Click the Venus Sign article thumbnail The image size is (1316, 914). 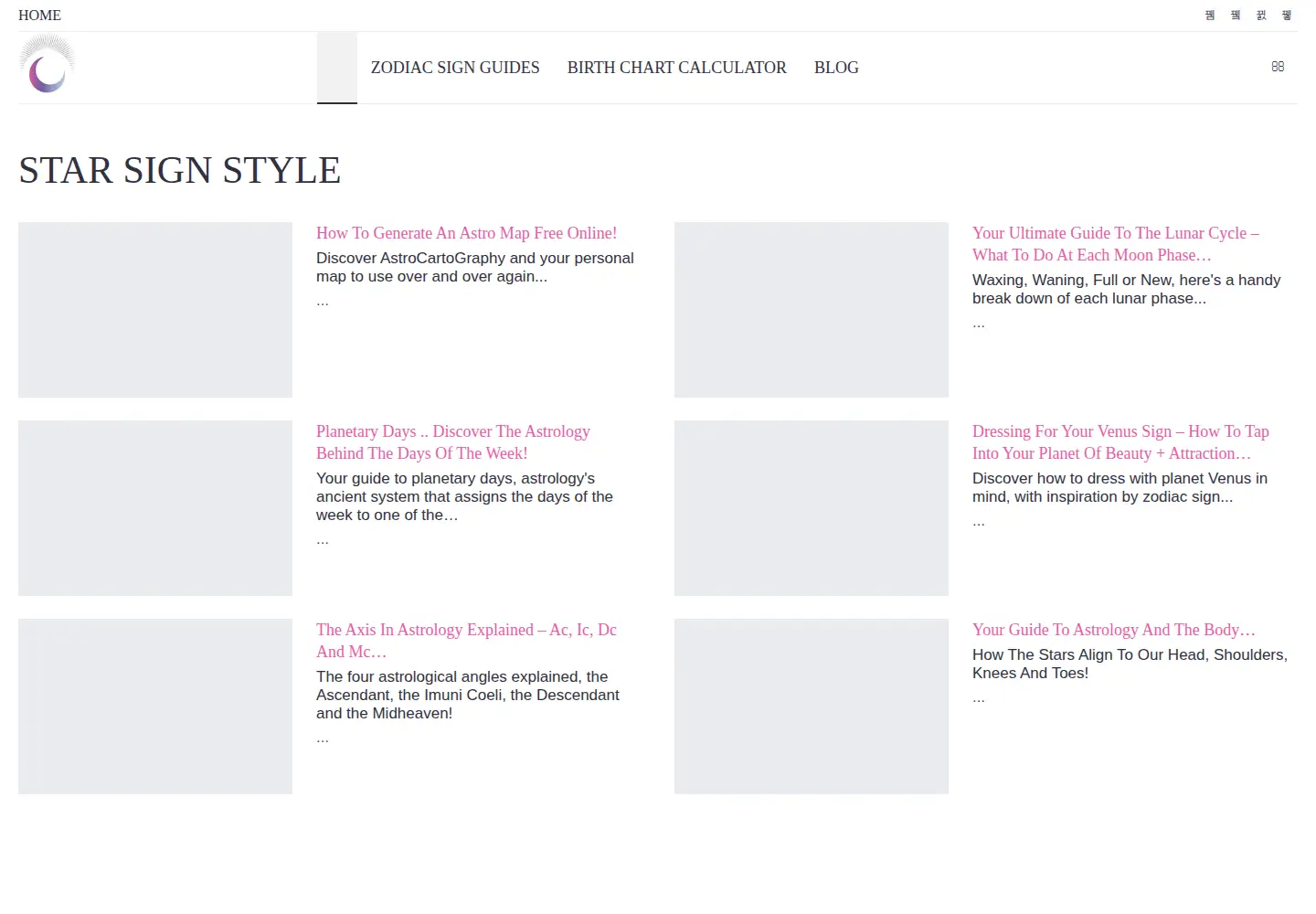pos(812,508)
